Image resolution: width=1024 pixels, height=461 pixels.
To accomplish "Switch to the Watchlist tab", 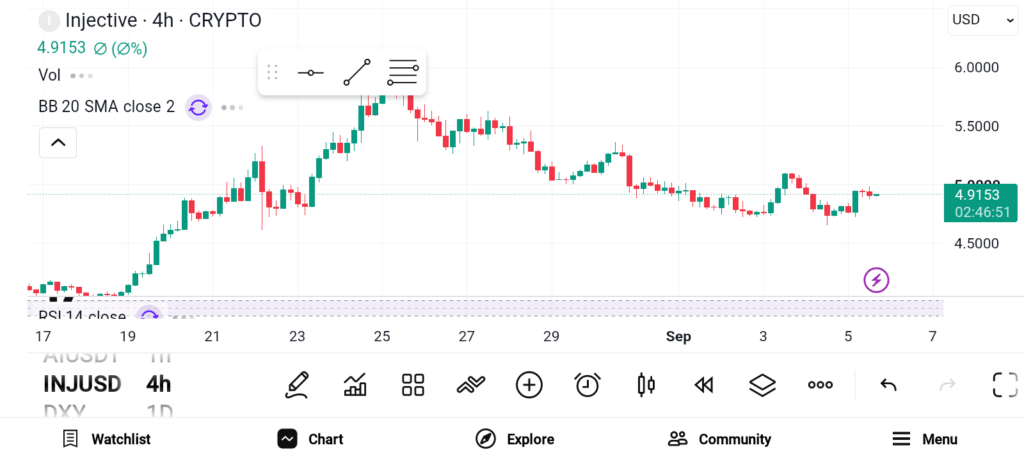I will click(x=106, y=439).
